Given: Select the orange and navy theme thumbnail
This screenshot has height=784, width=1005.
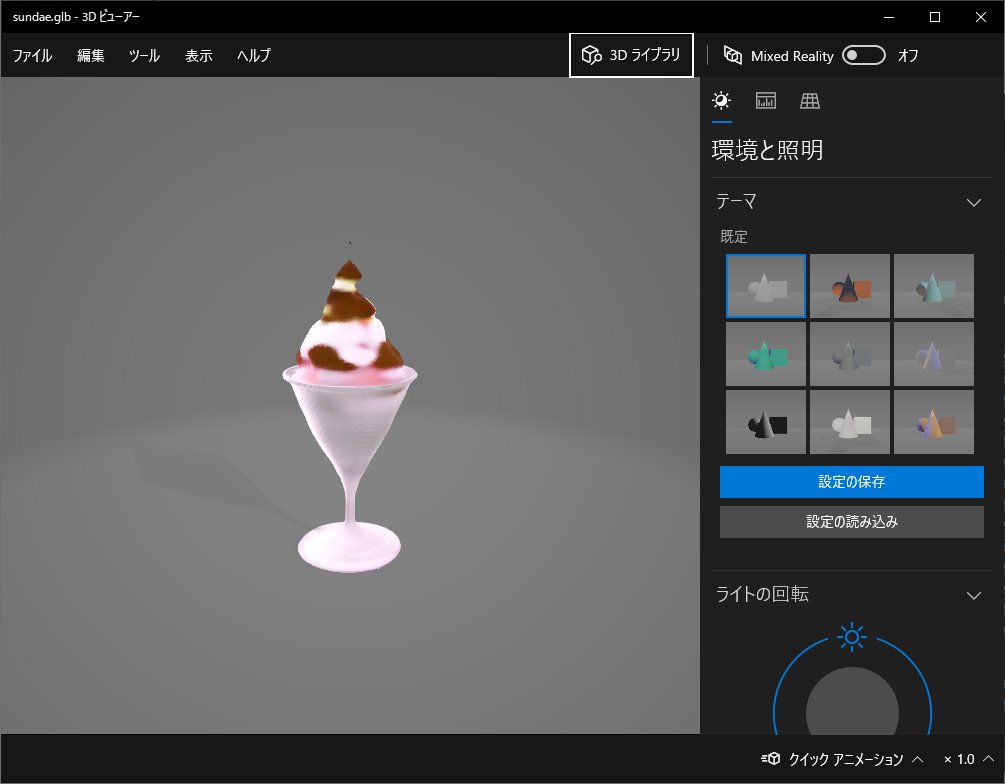Looking at the screenshot, I should [x=850, y=286].
